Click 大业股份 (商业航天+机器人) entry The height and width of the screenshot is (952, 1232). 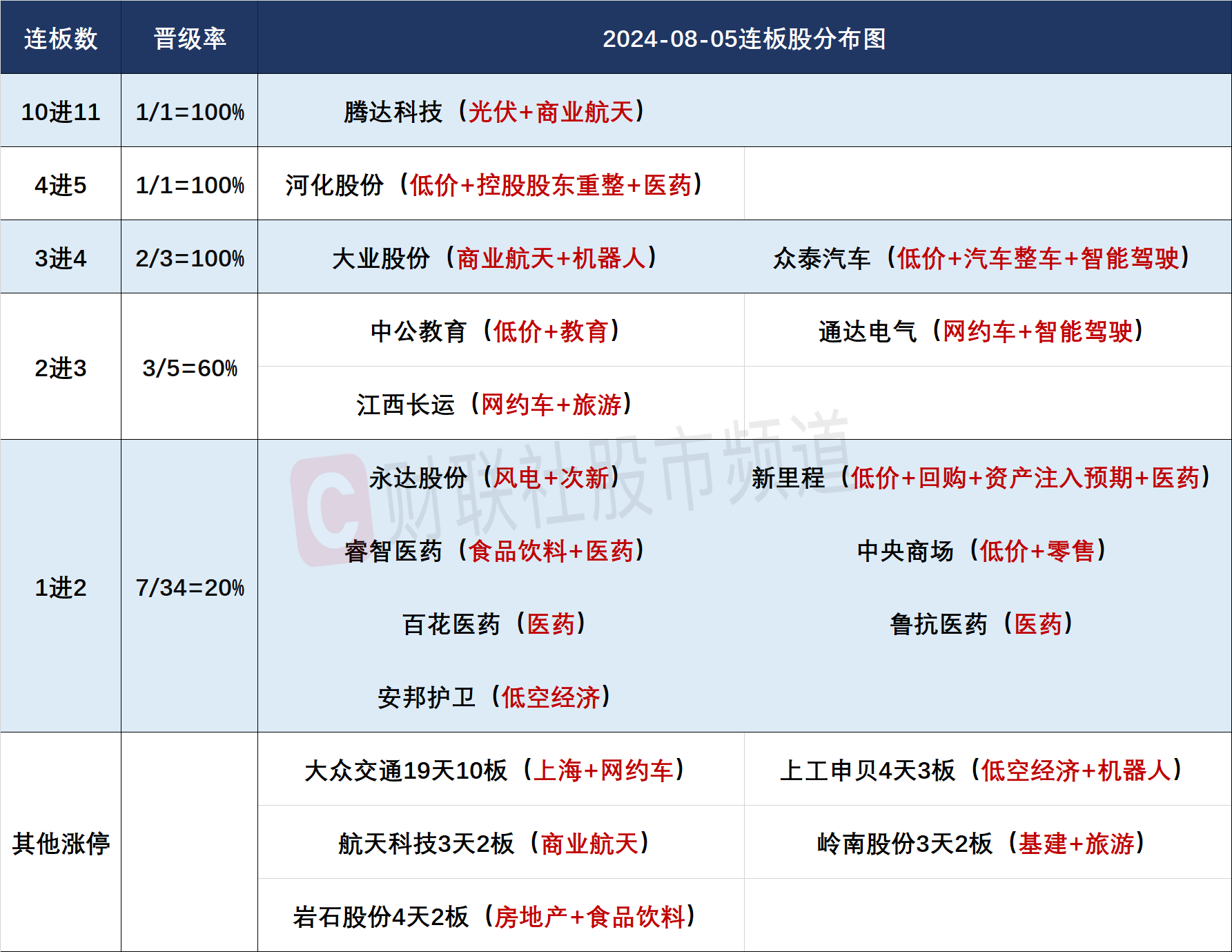494,258
